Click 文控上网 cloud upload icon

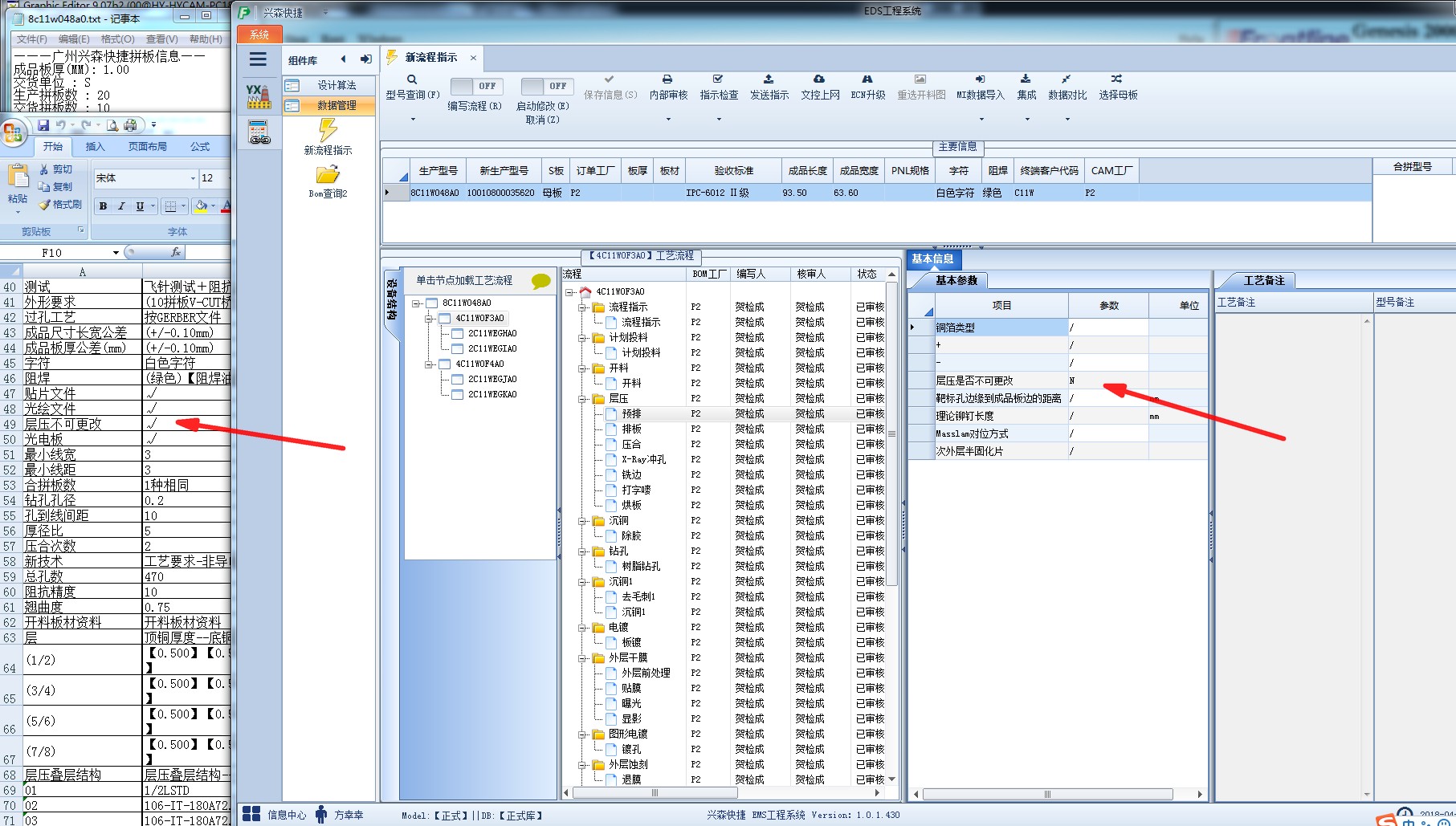pyautogui.click(x=819, y=79)
